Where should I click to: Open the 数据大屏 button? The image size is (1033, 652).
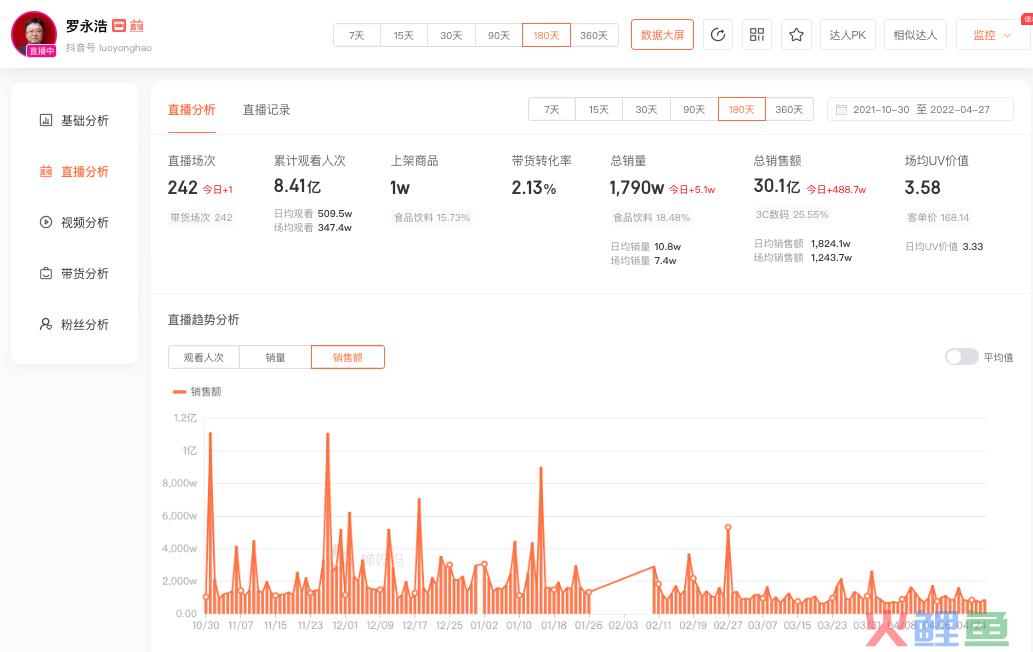point(662,35)
